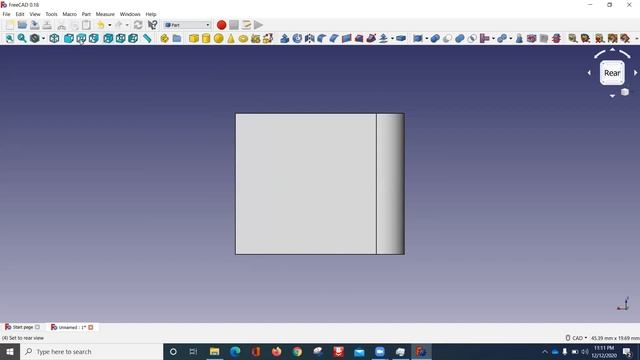The image size is (640, 360).
Task: Click the Save document icon
Action: pos(35,25)
